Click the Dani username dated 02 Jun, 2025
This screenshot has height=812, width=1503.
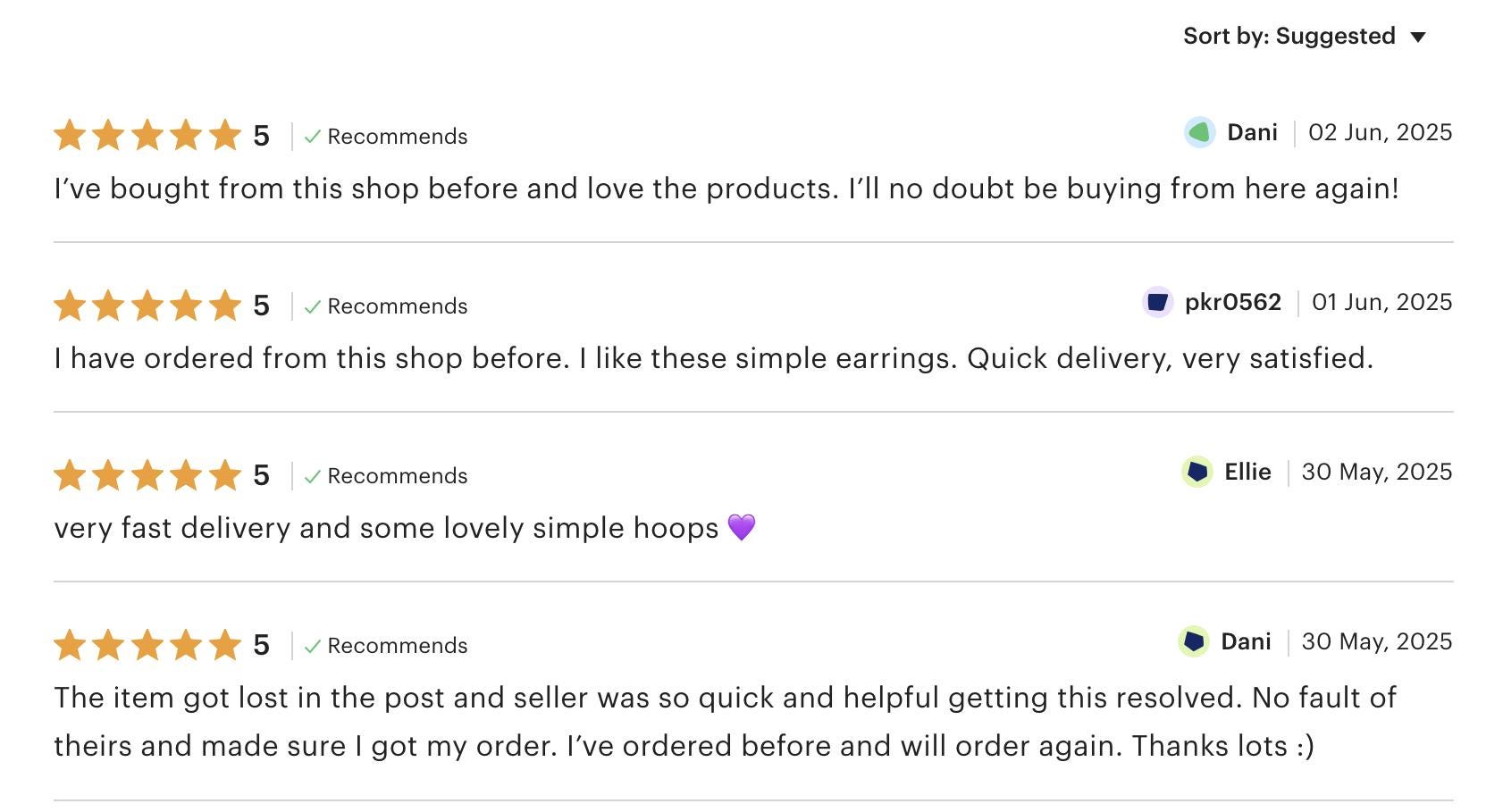pos(1252,132)
